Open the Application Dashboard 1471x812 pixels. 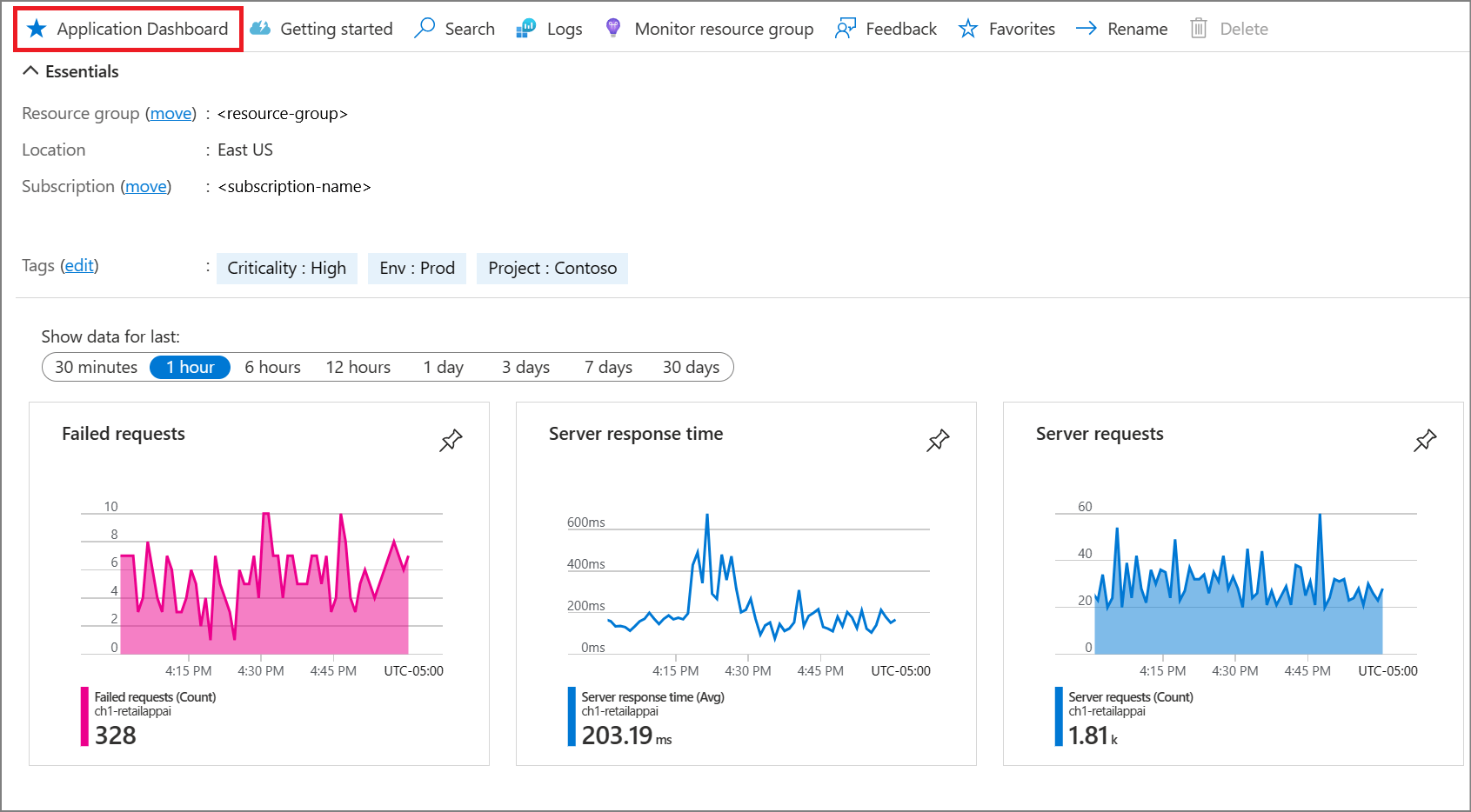click(x=127, y=28)
